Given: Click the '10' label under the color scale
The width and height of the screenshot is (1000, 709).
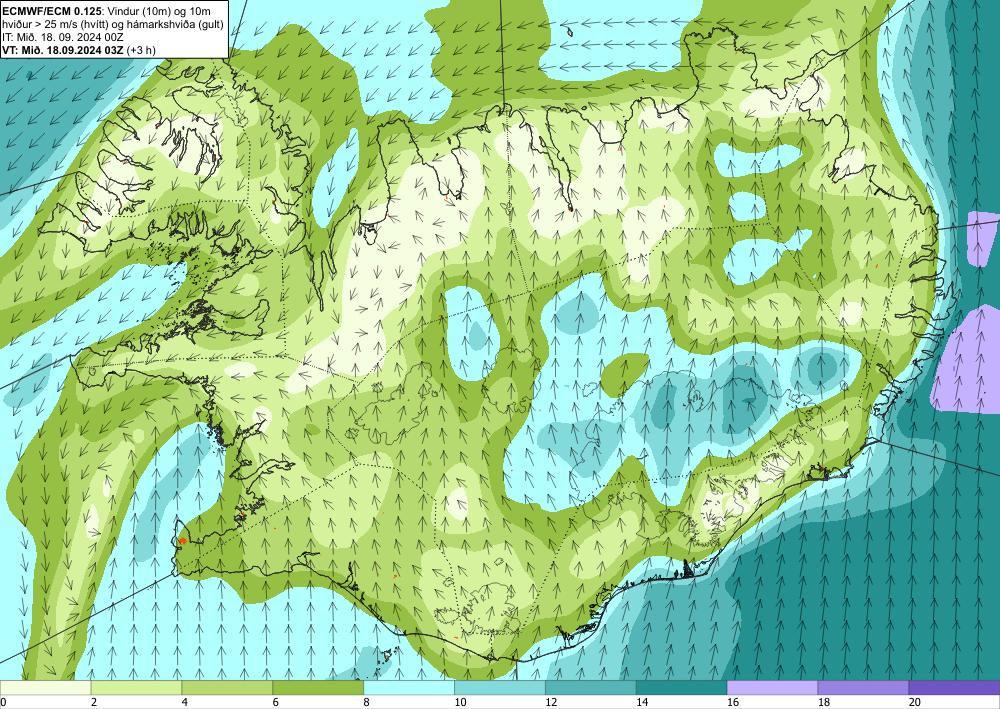Looking at the screenshot, I should coord(460,702).
